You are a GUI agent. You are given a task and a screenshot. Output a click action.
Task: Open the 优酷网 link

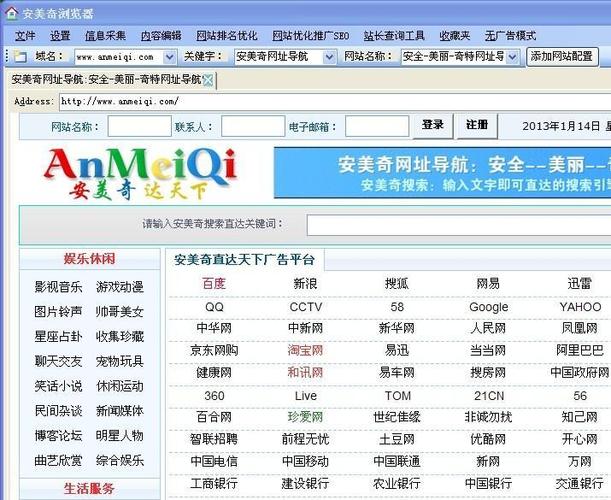pyautogui.click(x=488, y=439)
